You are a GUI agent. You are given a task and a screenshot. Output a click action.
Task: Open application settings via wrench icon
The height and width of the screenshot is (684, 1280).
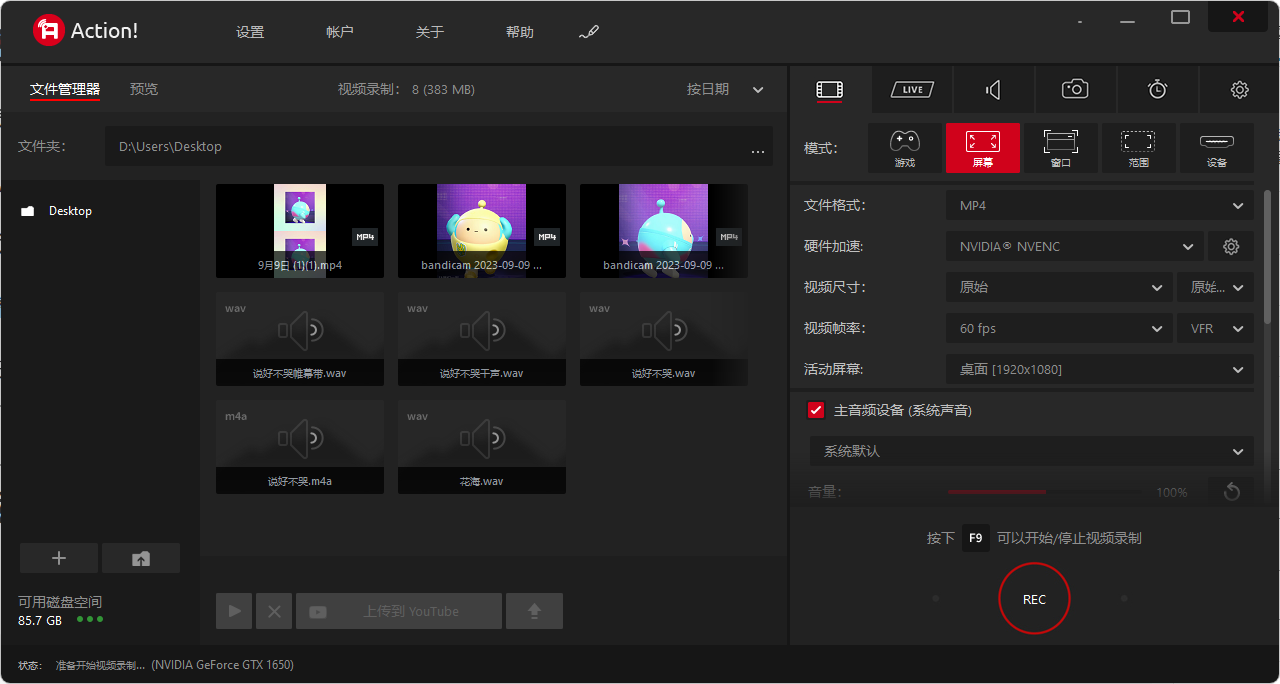coord(589,31)
